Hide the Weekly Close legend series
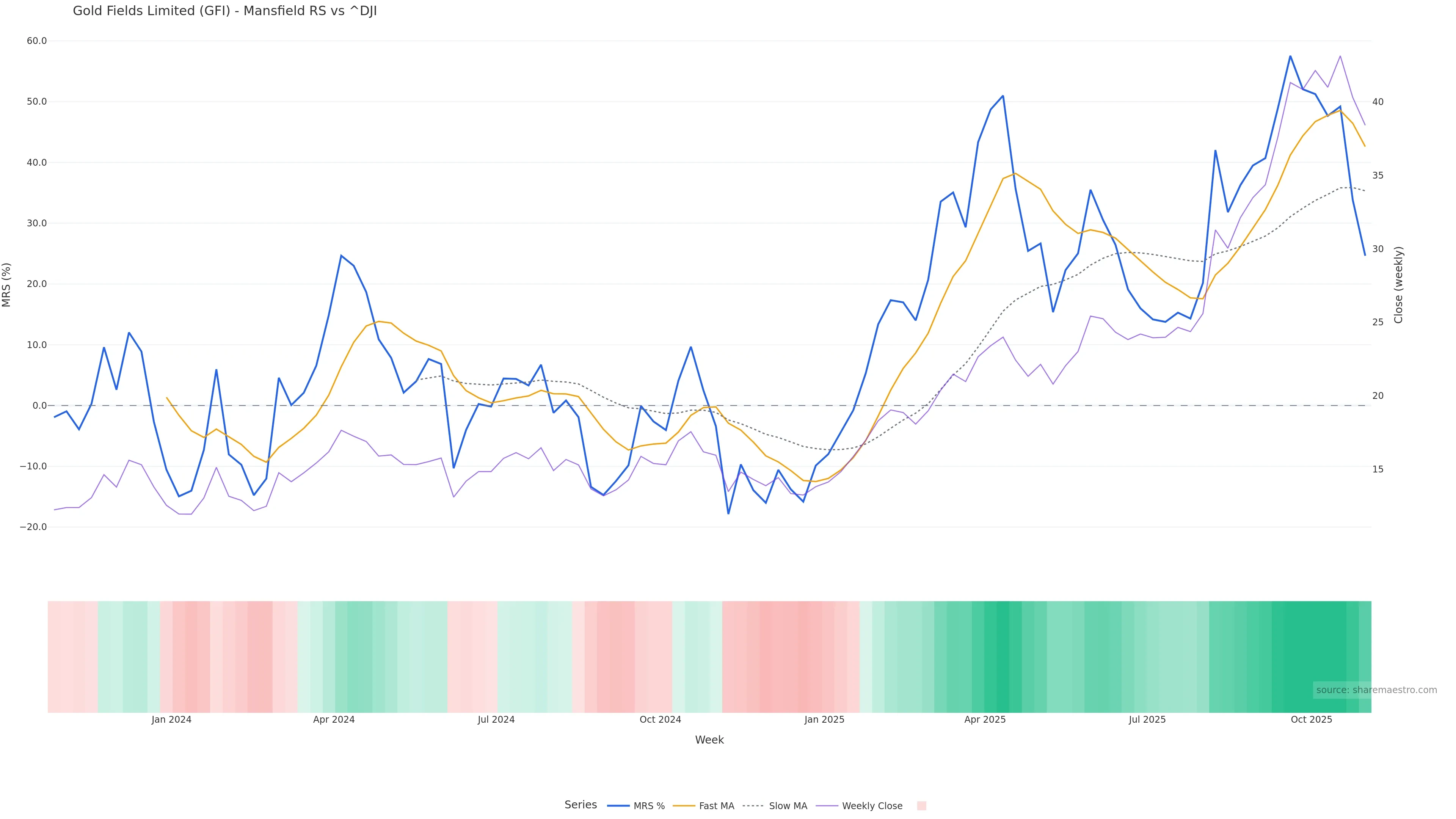The image size is (1456, 819). coord(872,806)
